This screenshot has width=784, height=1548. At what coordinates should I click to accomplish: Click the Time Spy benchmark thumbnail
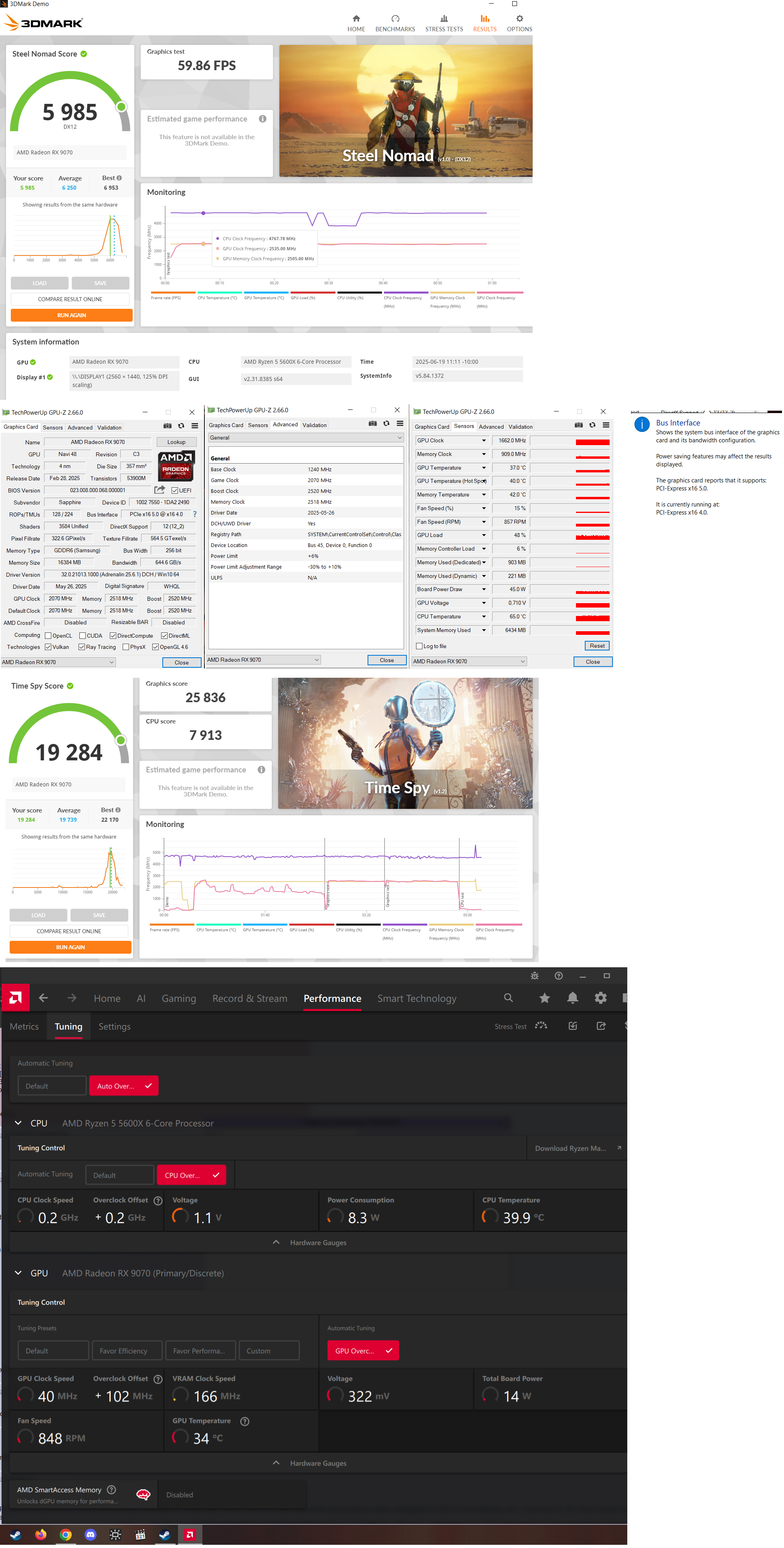pos(406,744)
